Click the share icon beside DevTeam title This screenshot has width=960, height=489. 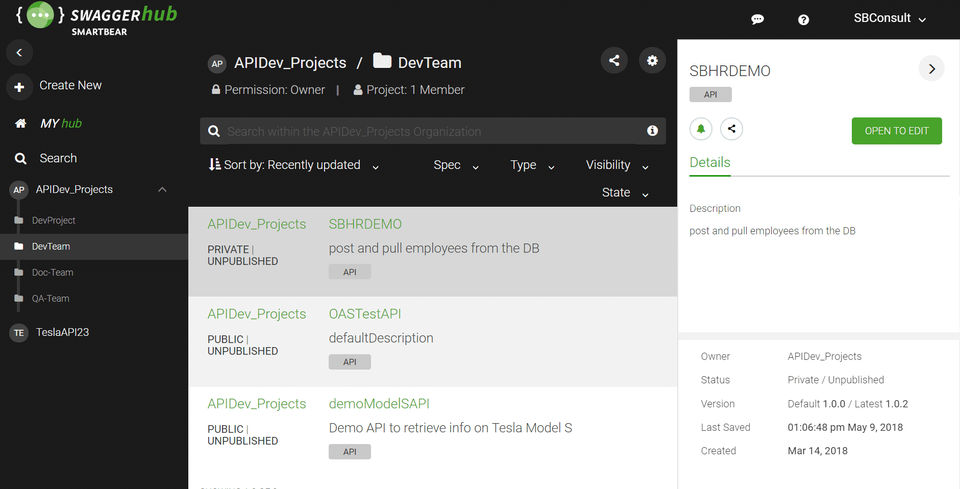click(x=614, y=61)
